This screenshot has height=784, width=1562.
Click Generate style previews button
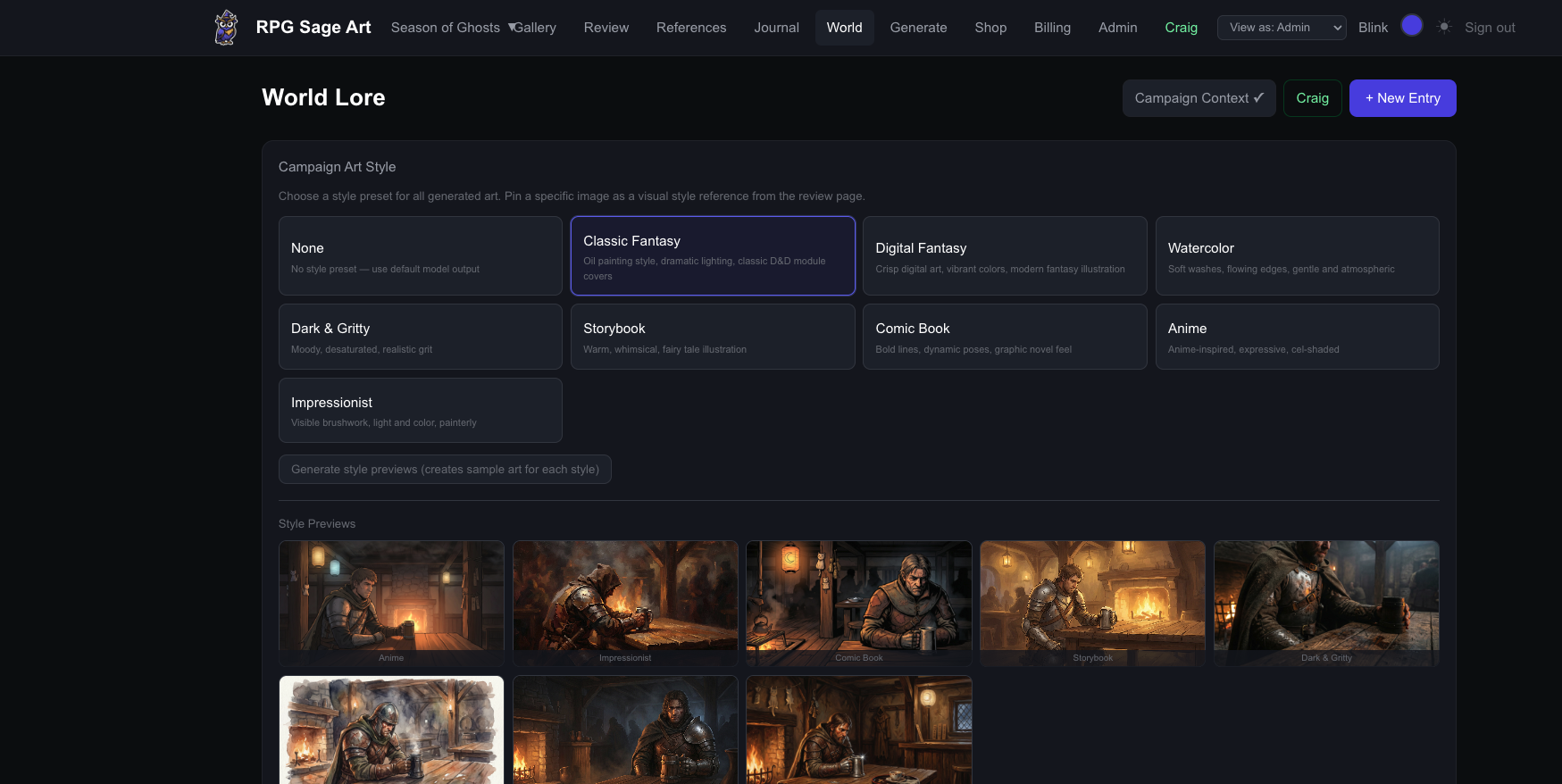click(x=445, y=470)
